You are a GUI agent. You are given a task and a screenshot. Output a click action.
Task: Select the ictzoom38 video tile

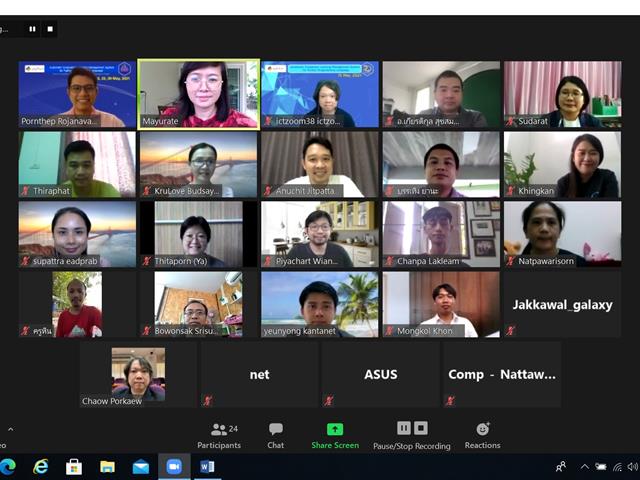click(x=320, y=94)
